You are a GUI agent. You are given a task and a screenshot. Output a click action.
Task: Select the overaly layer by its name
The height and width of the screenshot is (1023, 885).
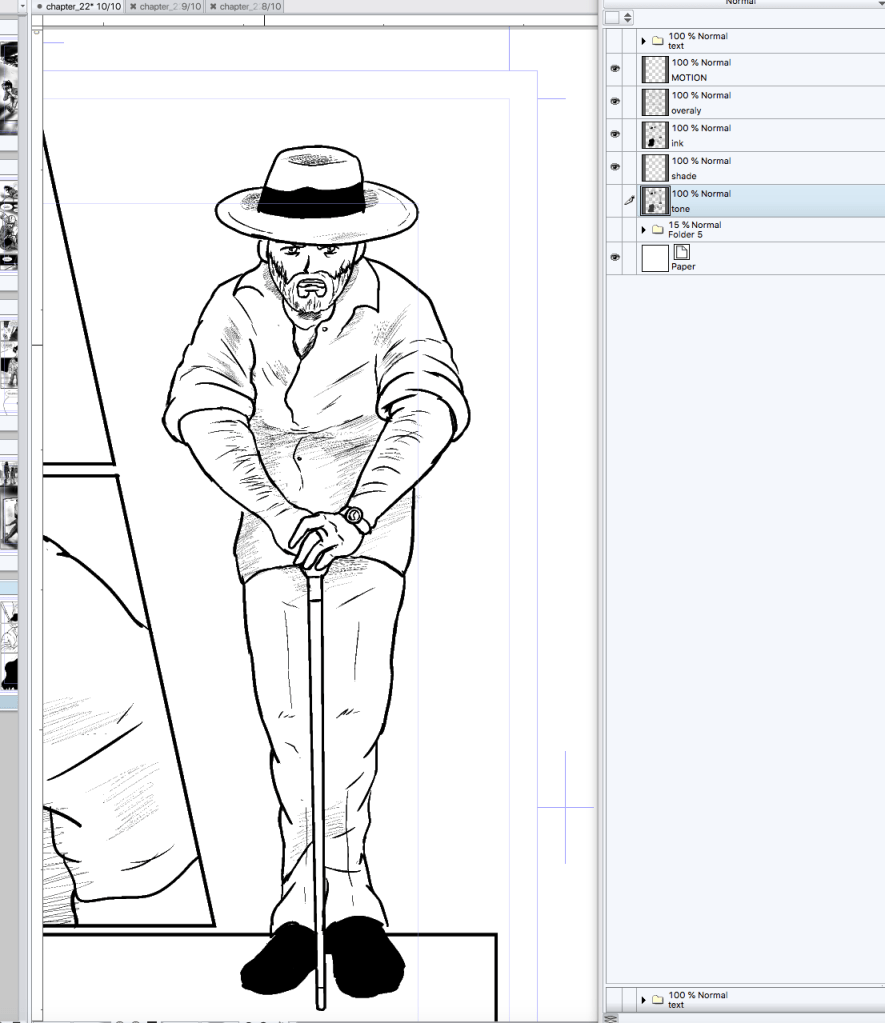point(686,111)
